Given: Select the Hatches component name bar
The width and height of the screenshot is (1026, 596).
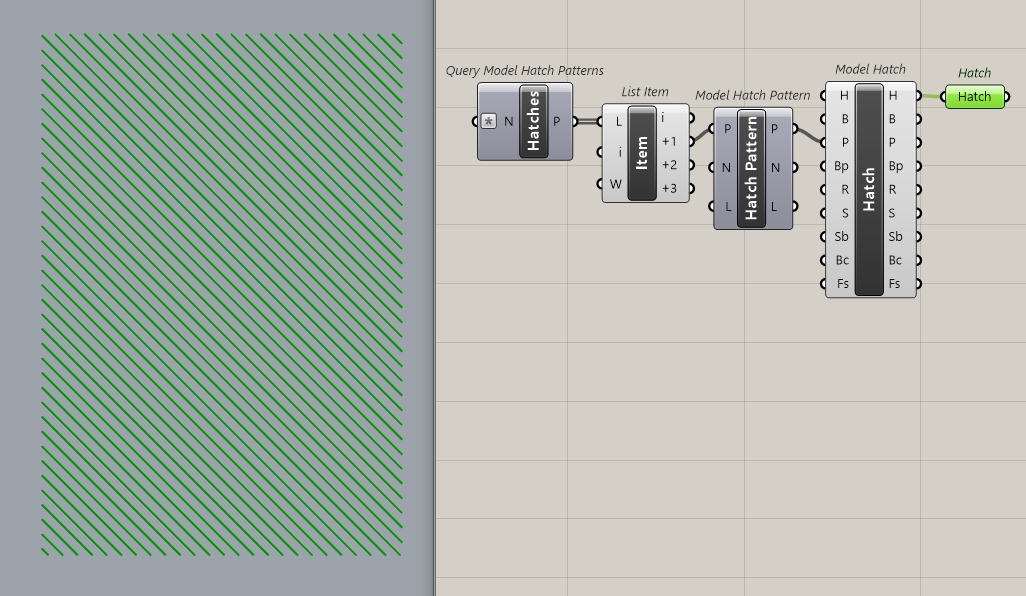Looking at the screenshot, I should point(534,121).
